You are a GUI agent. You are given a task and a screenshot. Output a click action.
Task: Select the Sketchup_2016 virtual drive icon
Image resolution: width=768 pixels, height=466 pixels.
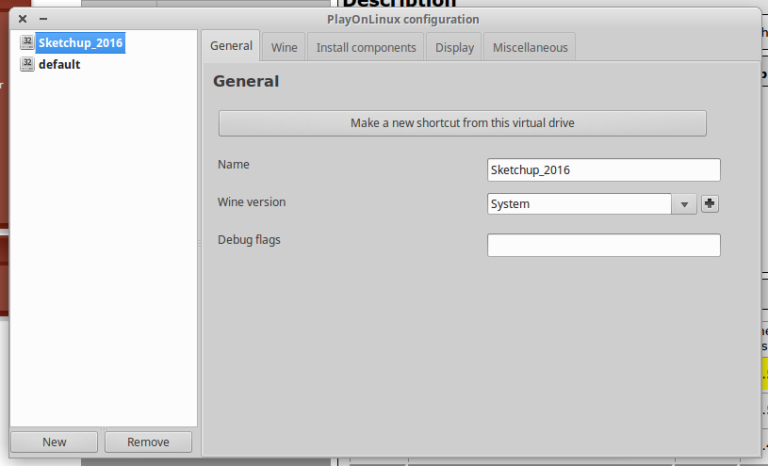pos(27,43)
